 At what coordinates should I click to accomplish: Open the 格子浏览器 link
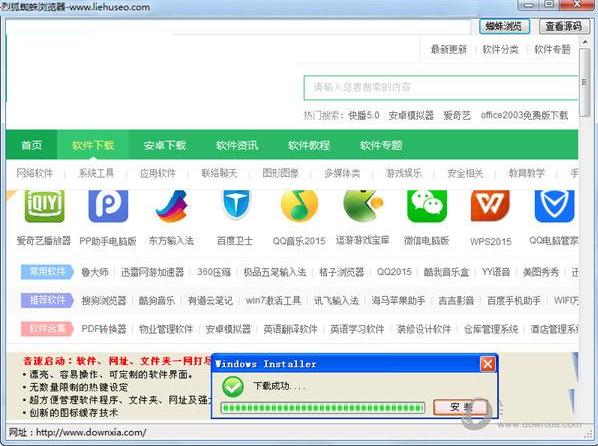click(342, 272)
